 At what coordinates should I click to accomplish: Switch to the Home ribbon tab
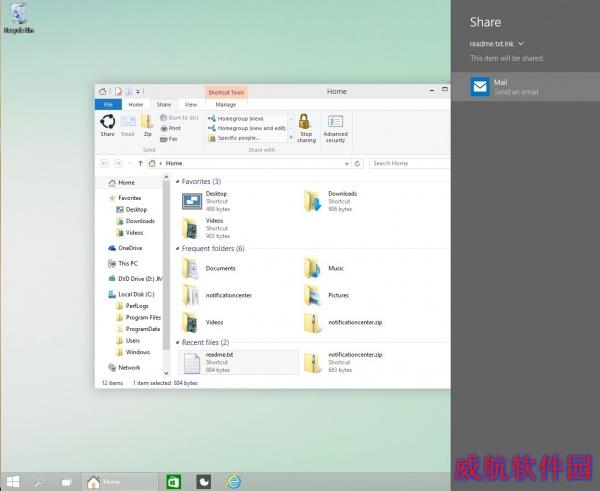coord(135,104)
